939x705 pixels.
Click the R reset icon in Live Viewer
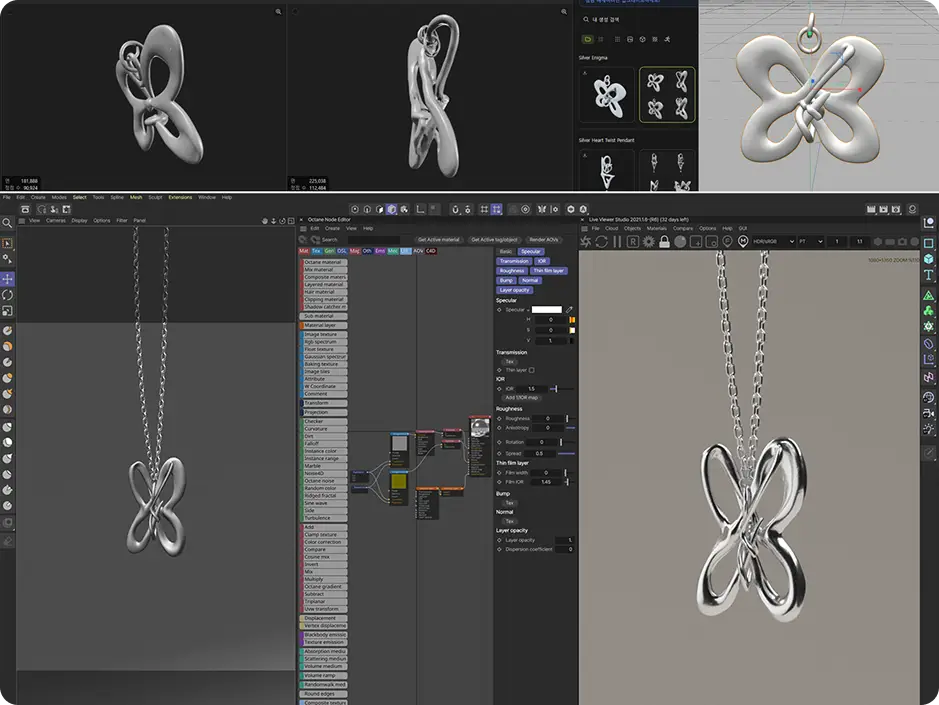point(632,241)
